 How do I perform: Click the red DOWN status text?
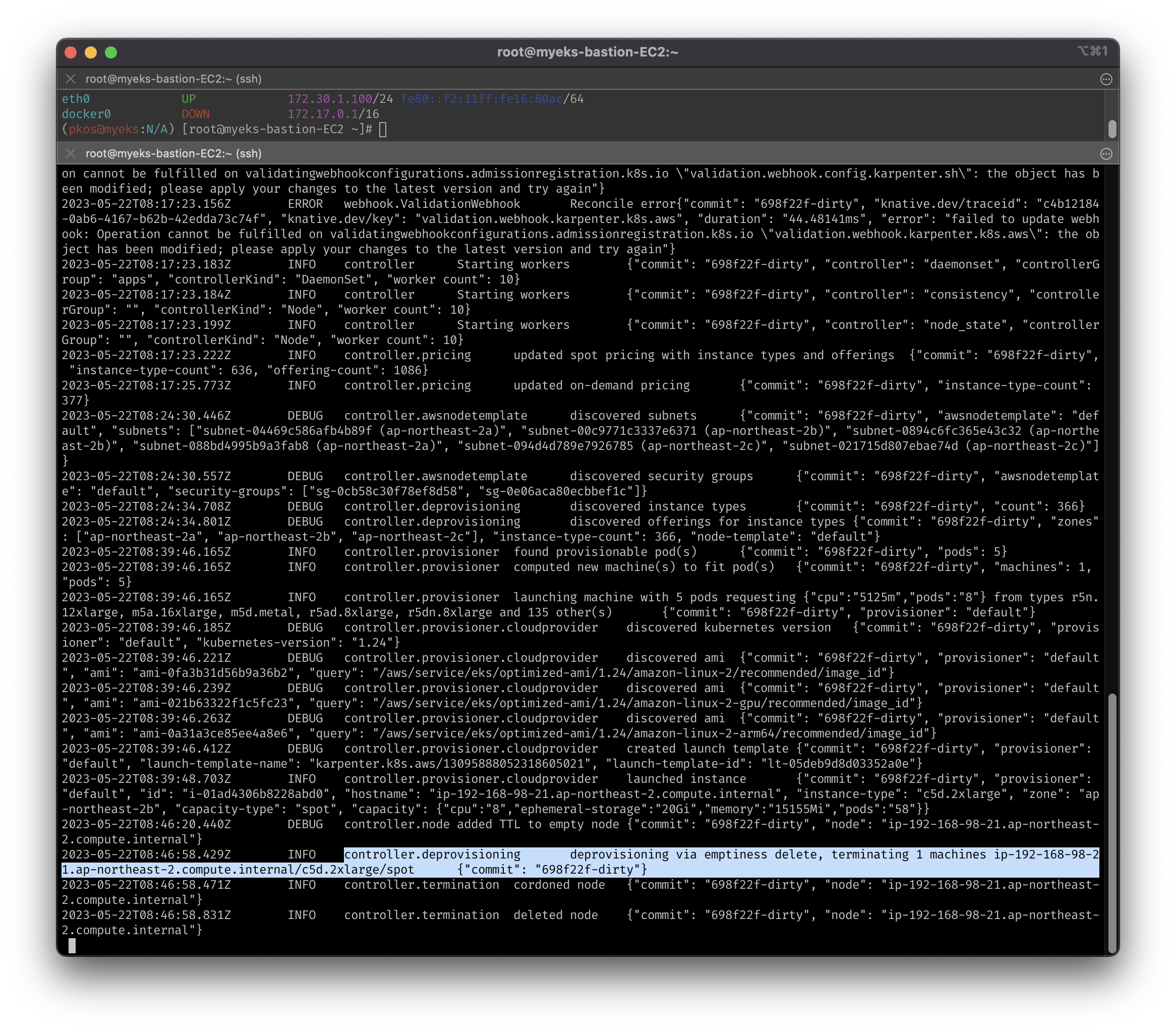[x=196, y=114]
